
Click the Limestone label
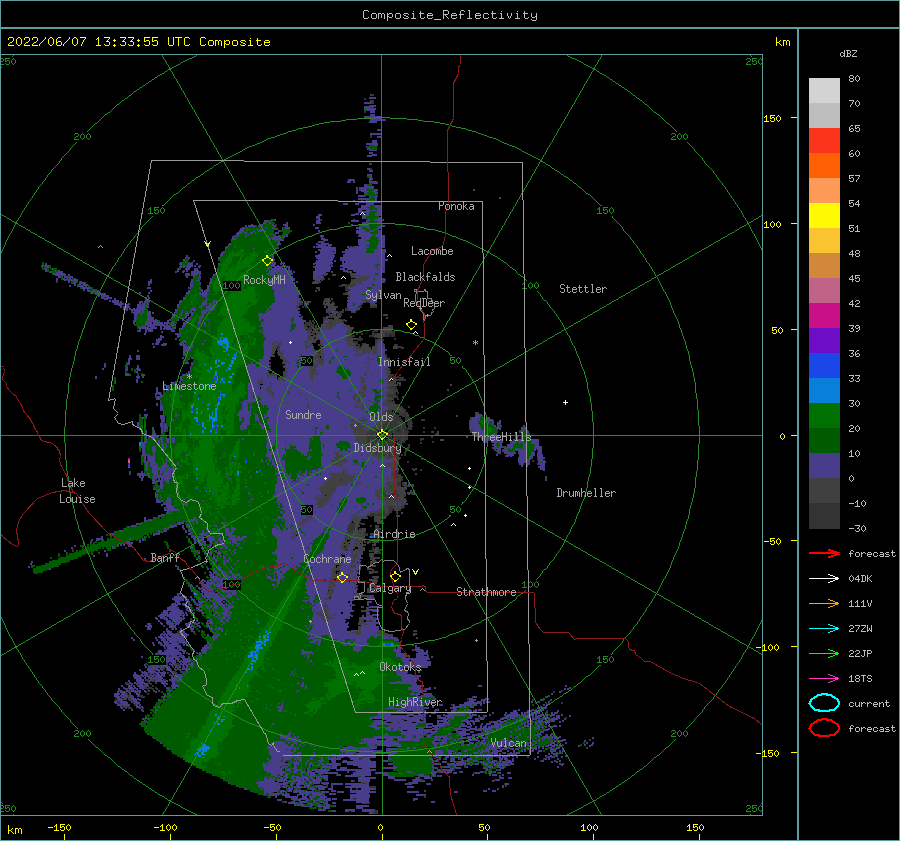(189, 386)
